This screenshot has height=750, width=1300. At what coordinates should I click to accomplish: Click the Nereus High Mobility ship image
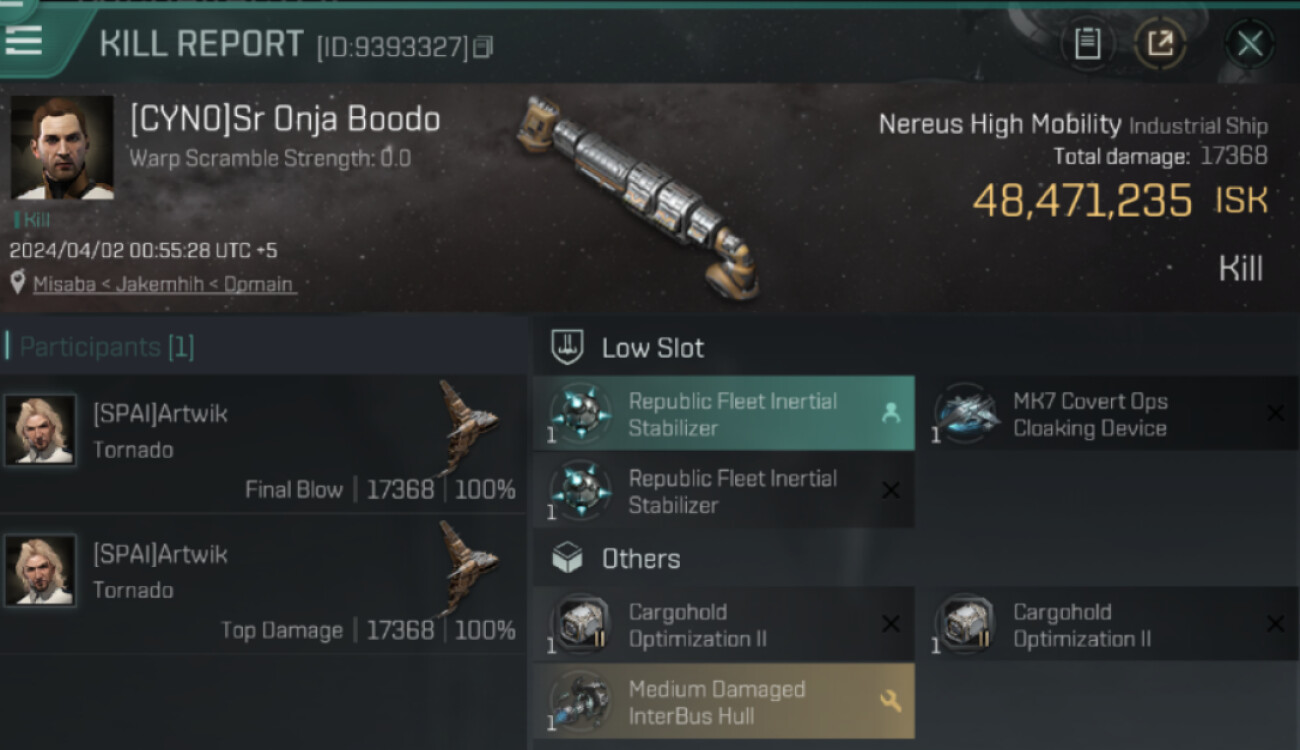click(x=638, y=194)
